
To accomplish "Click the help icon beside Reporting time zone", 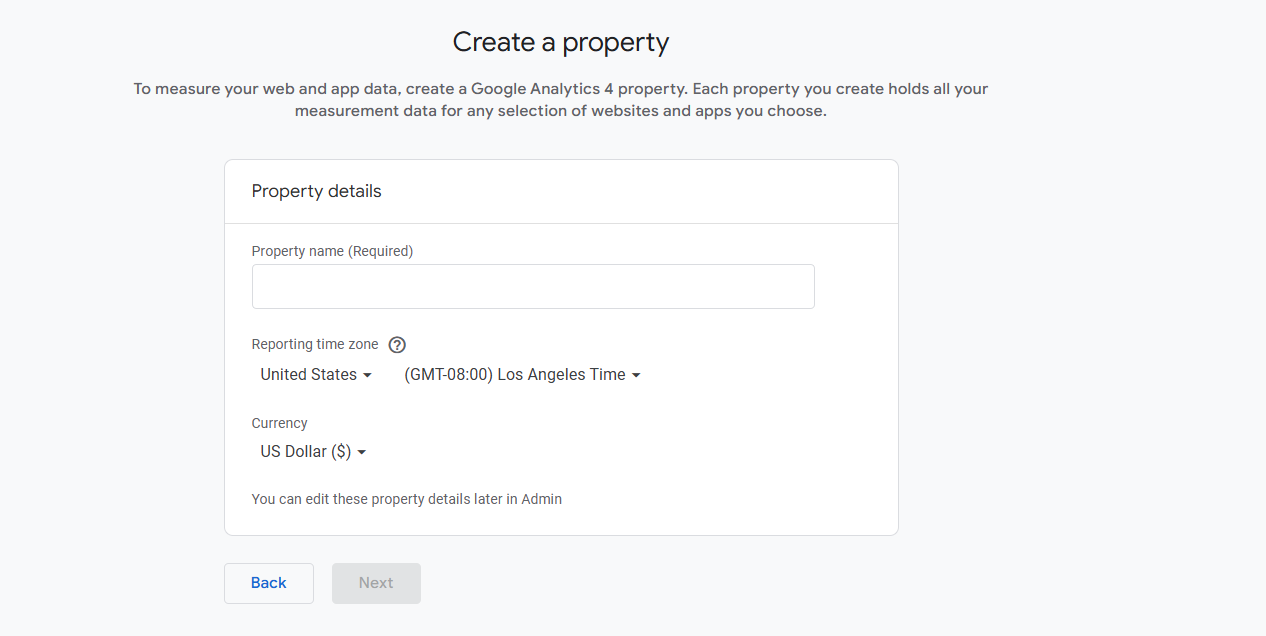I will pos(397,345).
